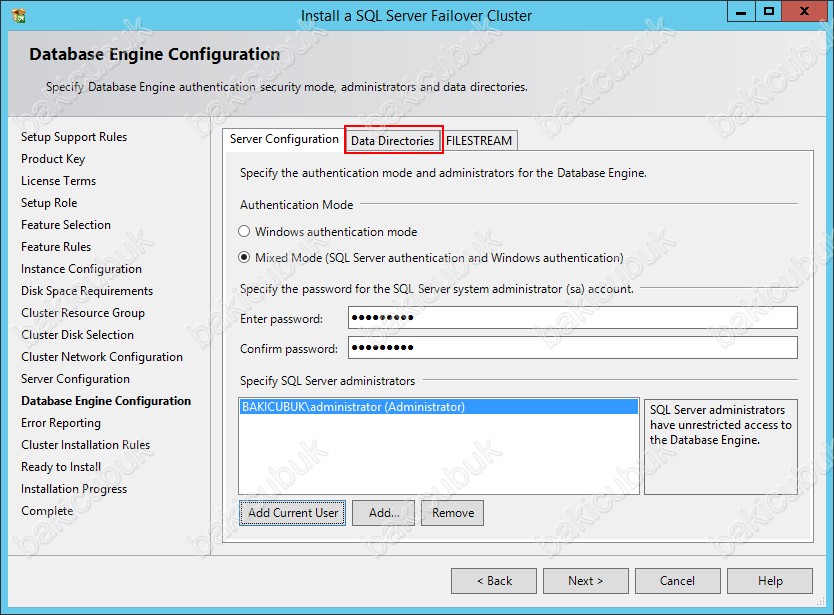Select Windows authentication mode radio button
The width and height of the screenshot is (834, 615).
244,231
